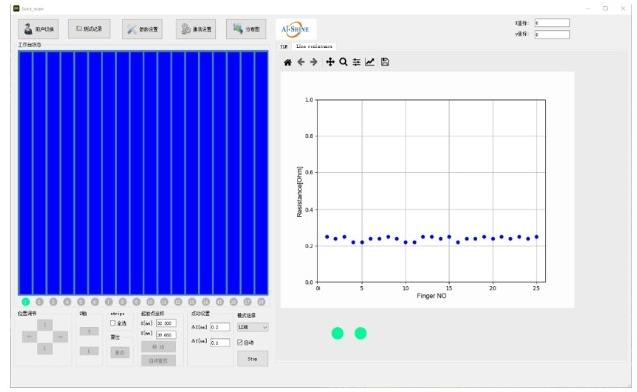Click the left arrow position button

(29, 337)
